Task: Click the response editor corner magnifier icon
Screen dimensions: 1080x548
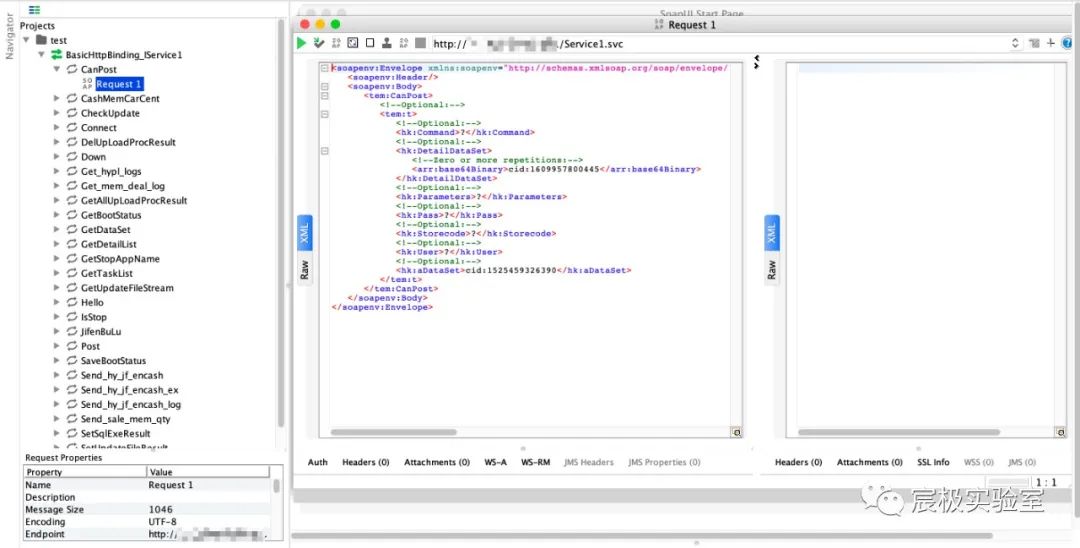Action: tap(1060, 432)
